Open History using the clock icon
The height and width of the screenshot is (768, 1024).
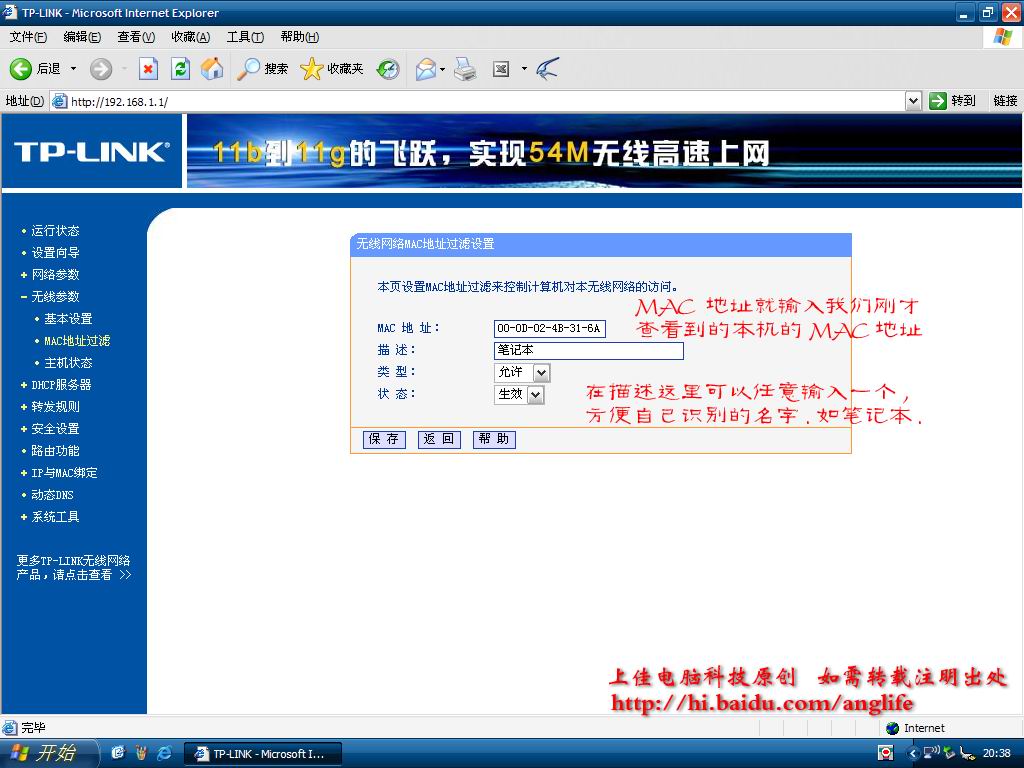pos(388,69)
